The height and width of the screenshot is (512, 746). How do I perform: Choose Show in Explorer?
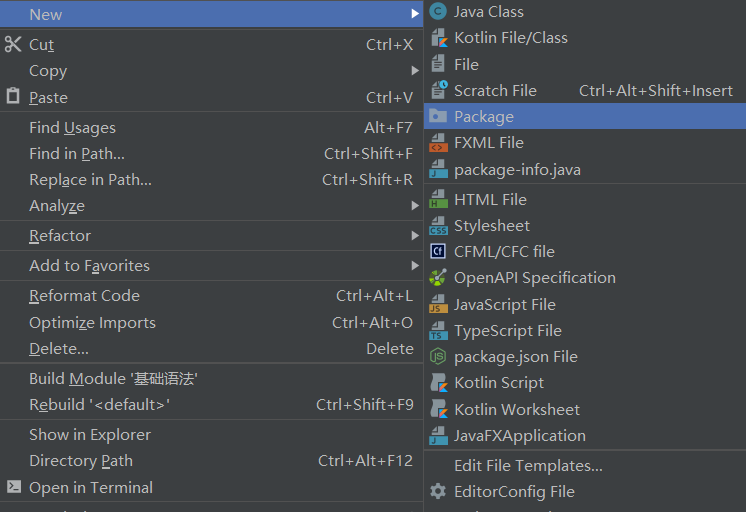tap(211, 435)
